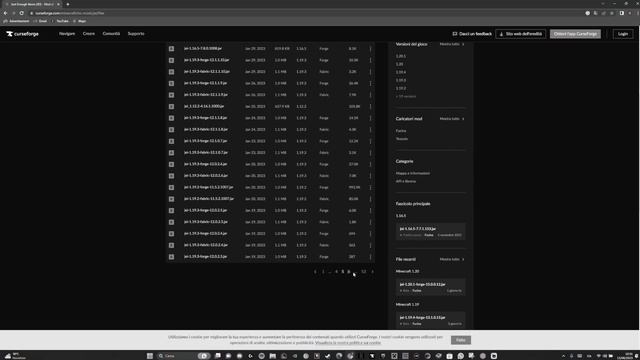Screen dimensions: 640x360
Task: Click the CurseForge logo
Action: (x=22, y=34)
